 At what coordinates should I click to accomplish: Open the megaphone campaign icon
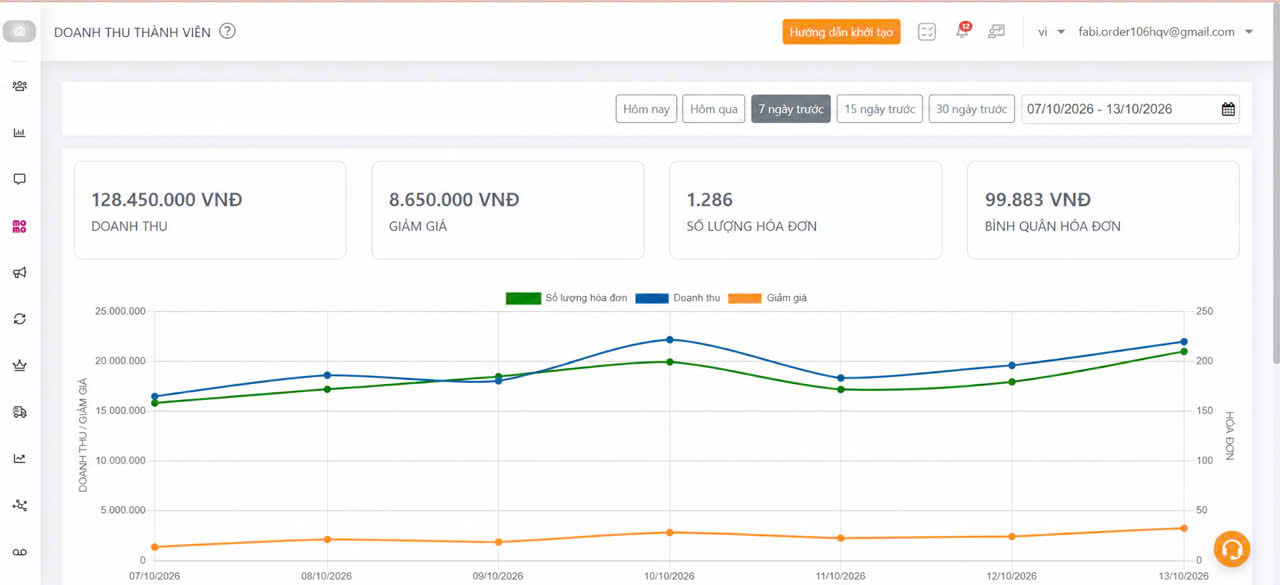point(19,273)
